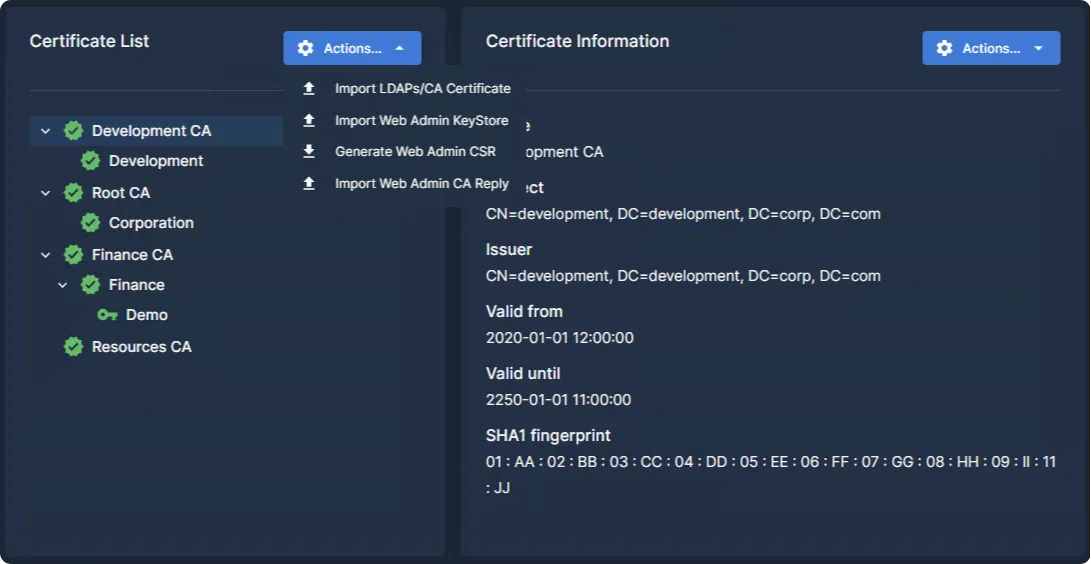The width and height of the screenshot is (1091, 564).
Task: Click gear icon in Certificate Information Actions
Action: click(x=944, y=48)
